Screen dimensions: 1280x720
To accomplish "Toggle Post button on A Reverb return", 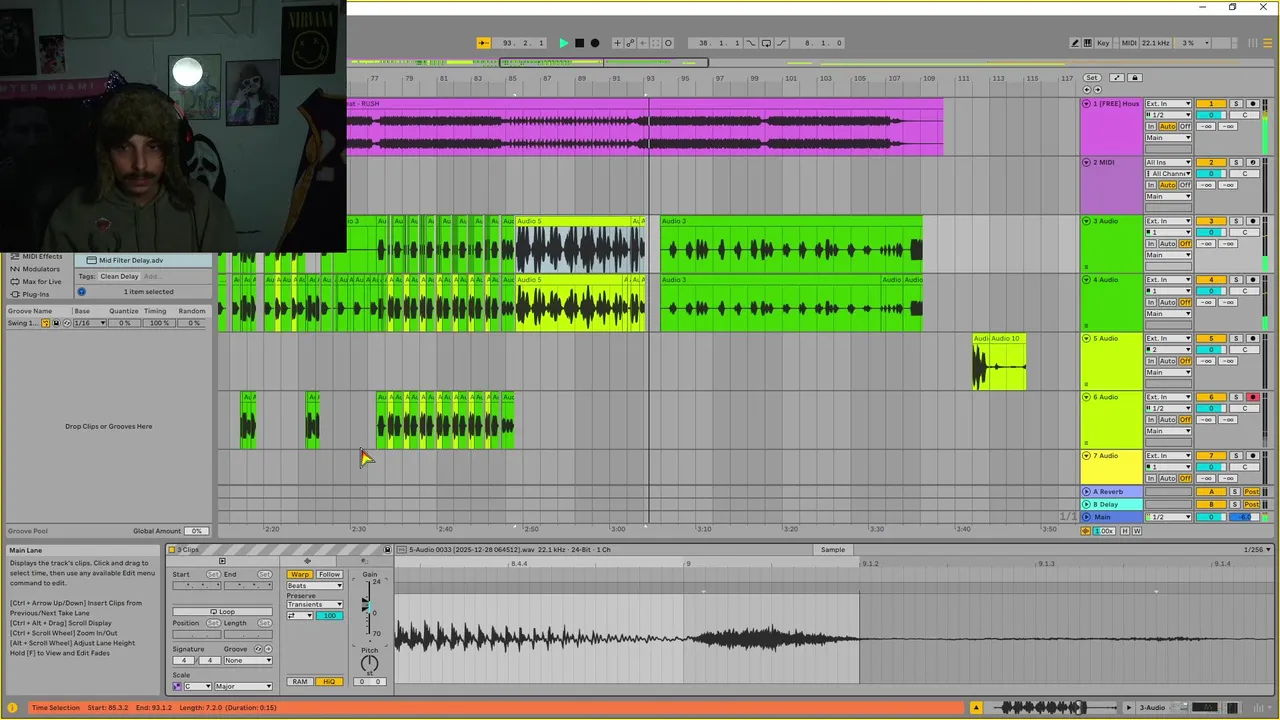I will [x=1251, y=492].
